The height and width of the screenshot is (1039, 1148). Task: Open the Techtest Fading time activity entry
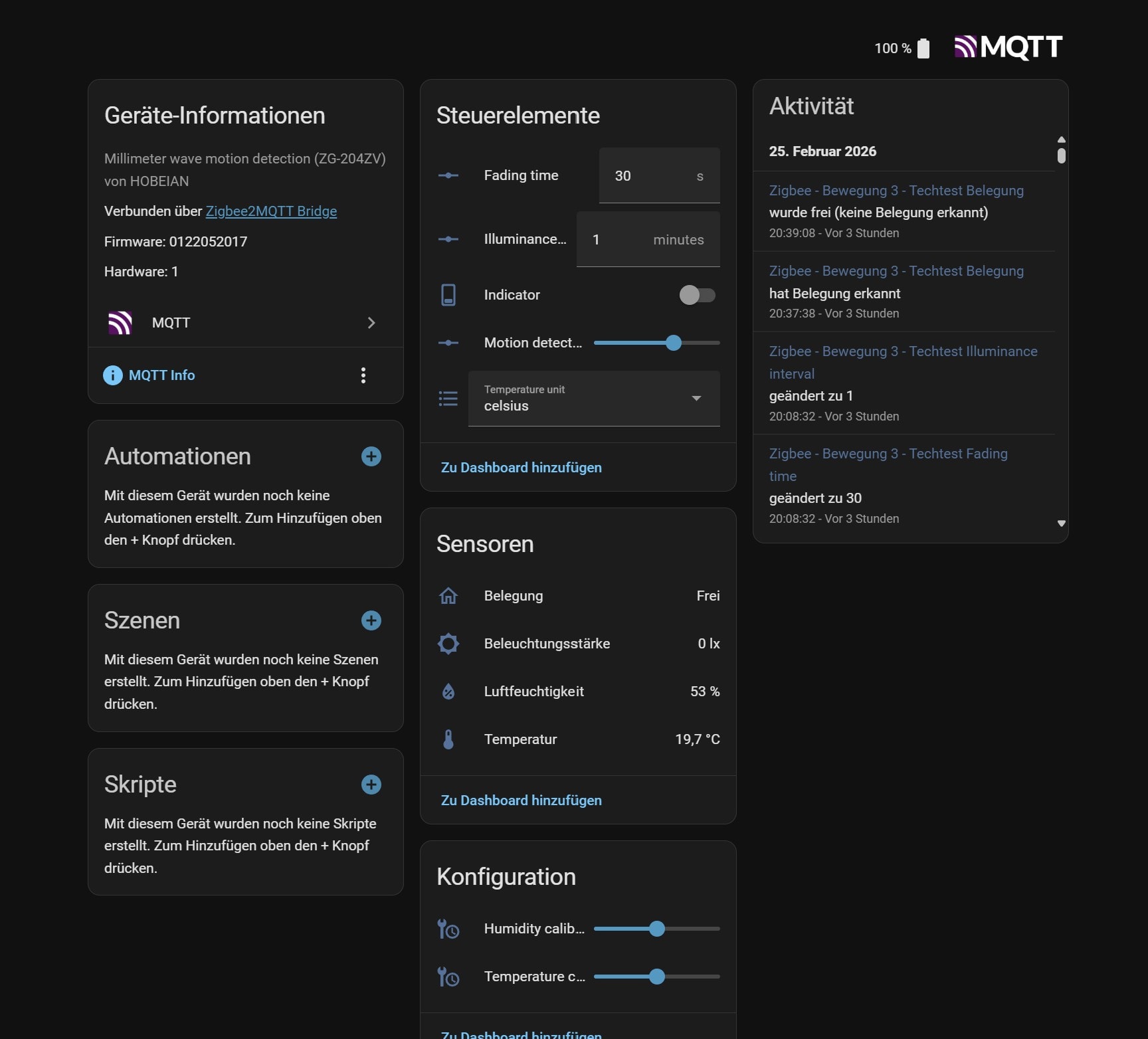click(888, 464)
